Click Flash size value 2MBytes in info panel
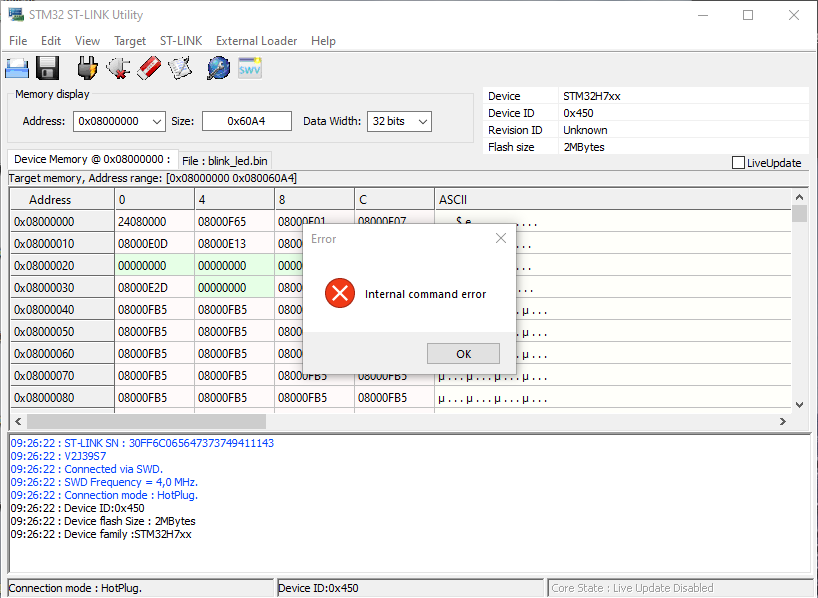The width and height of the screenshot is (818, 598). (584, 147)
